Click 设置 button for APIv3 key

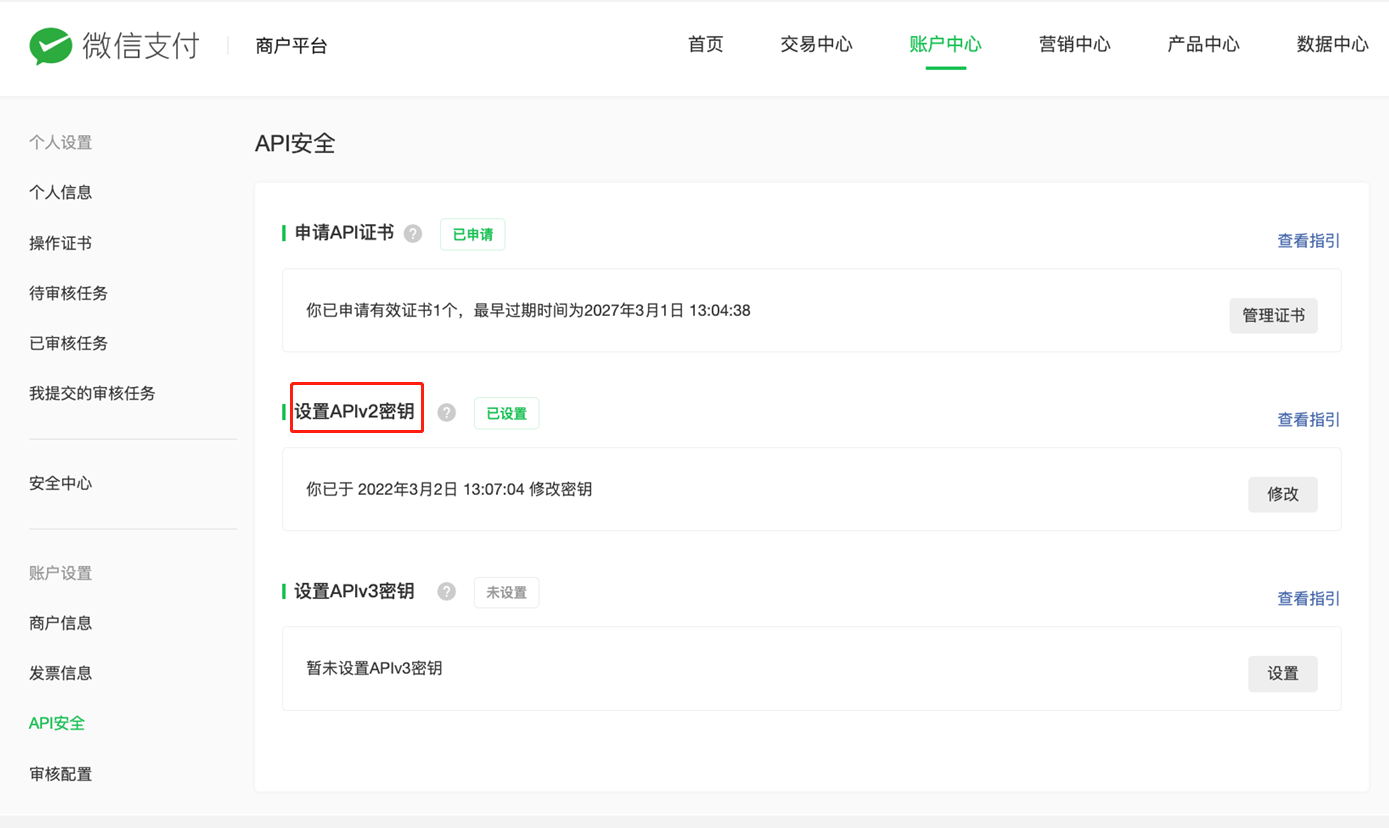point(1282,674)
